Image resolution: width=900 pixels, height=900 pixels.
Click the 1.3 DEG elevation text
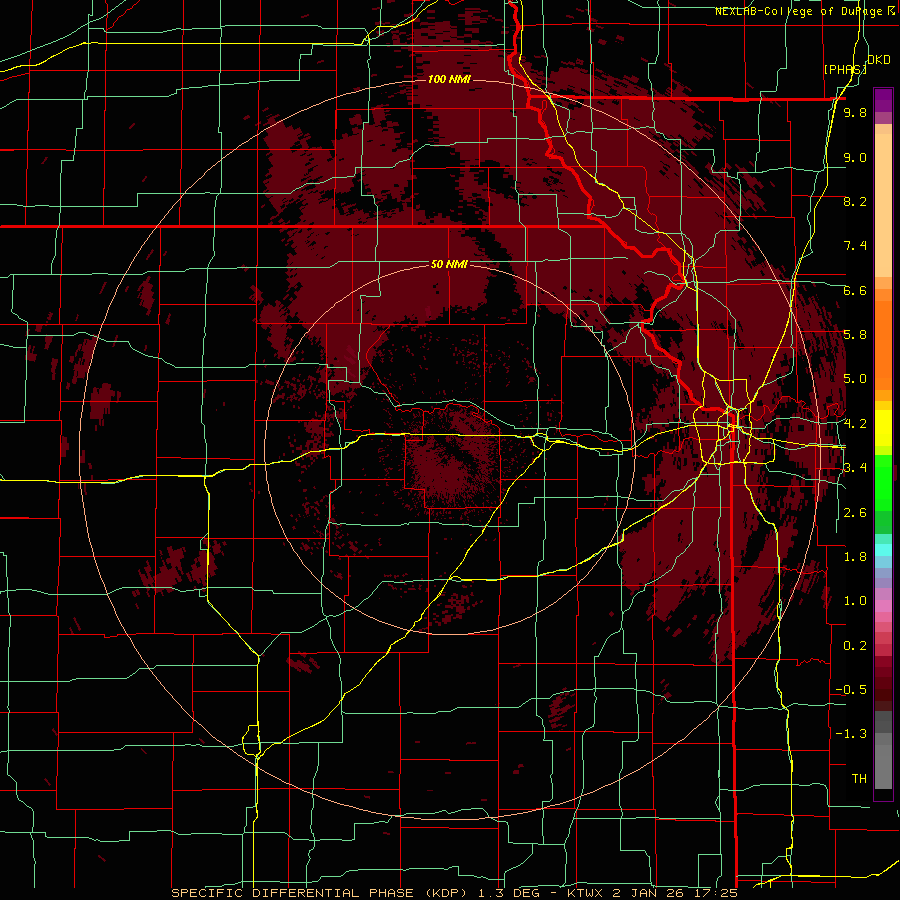point(512,893)
